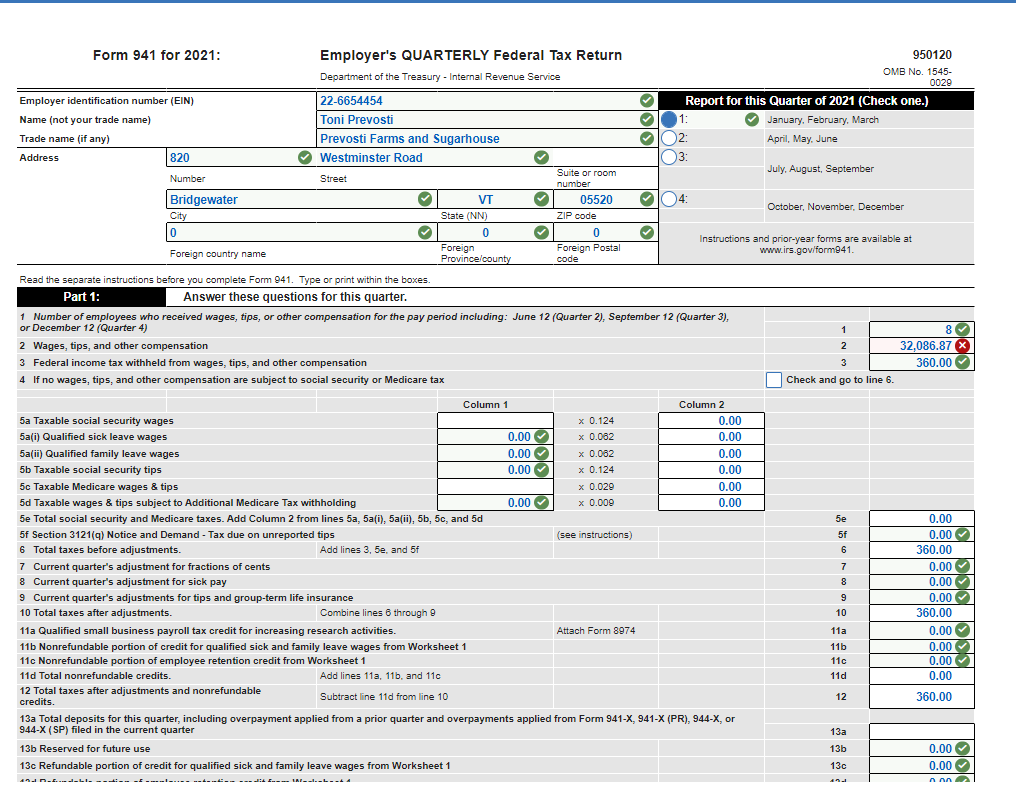Click the EIN input field
This screenshot has width=1016, height=787.
click(487, 100)
